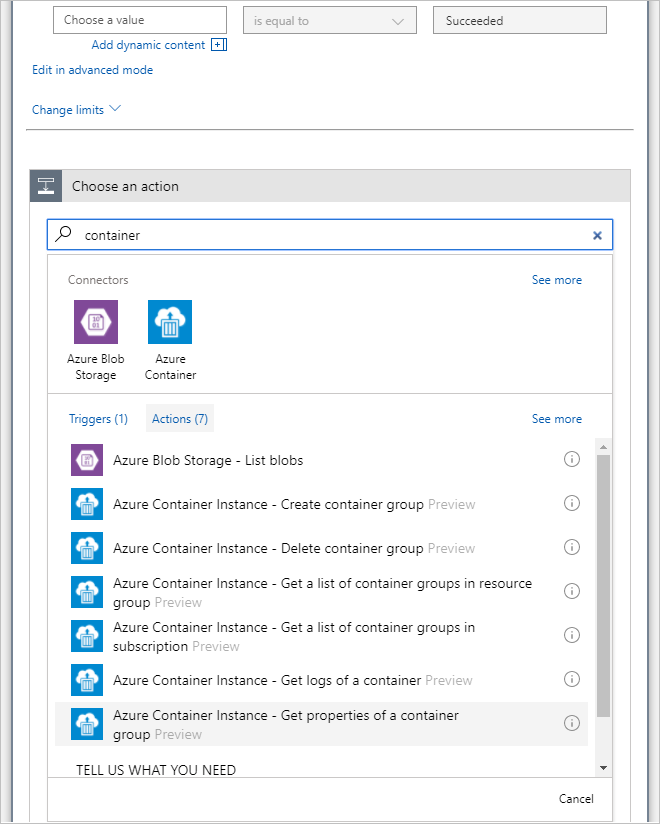Viewport: 660px width, 824px height.
Task: Select Create container group action
Action: [x=321, y=504]
